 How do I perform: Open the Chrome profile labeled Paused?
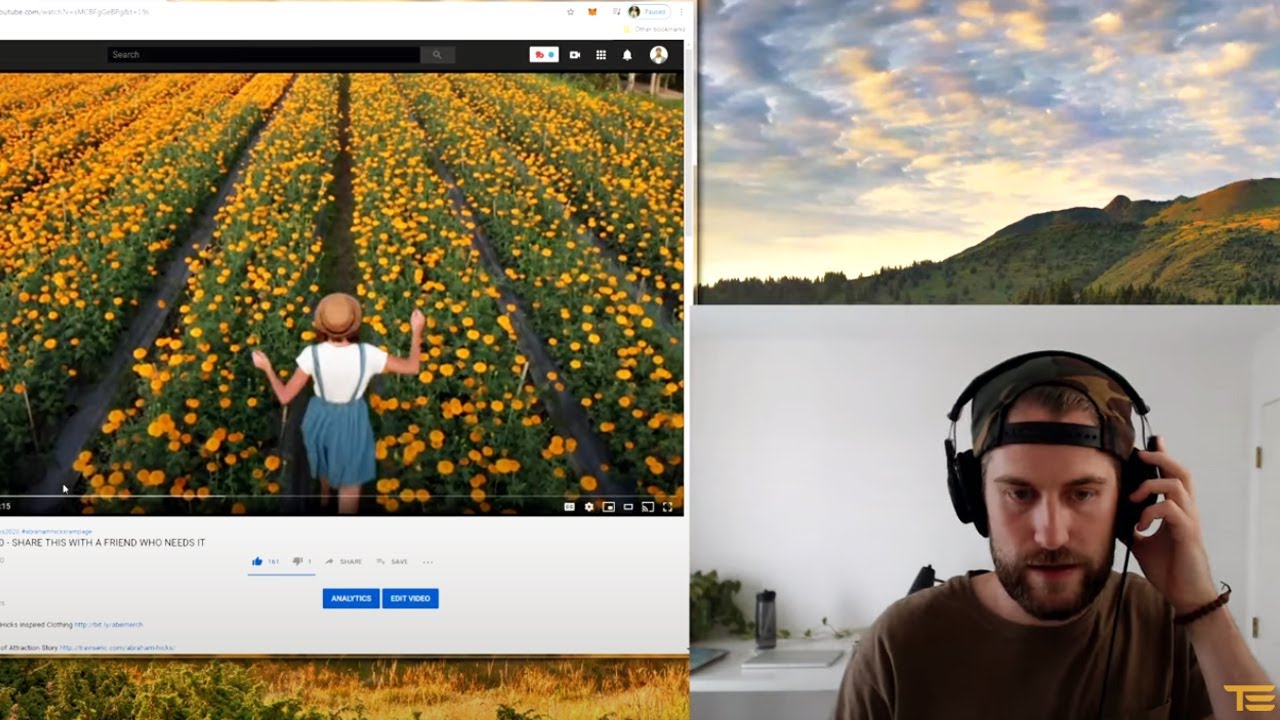(648, 12)
